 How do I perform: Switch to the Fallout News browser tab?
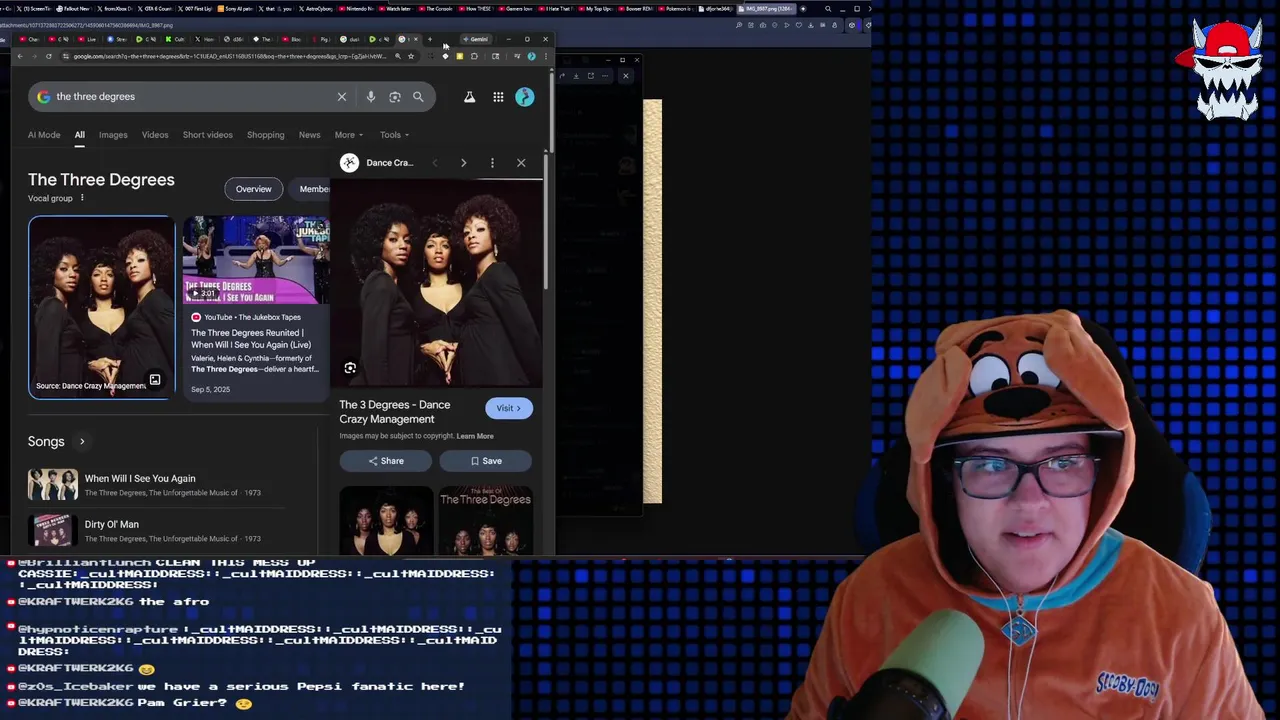click(74, 9)
